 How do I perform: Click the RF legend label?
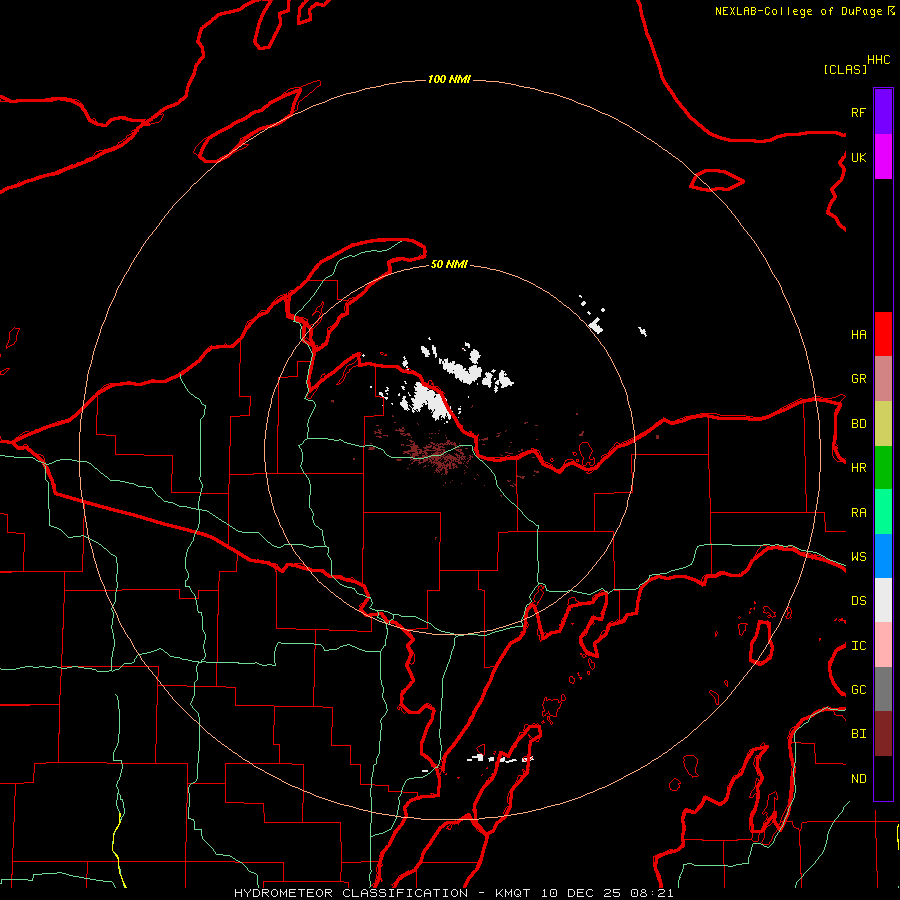(858, 112)
